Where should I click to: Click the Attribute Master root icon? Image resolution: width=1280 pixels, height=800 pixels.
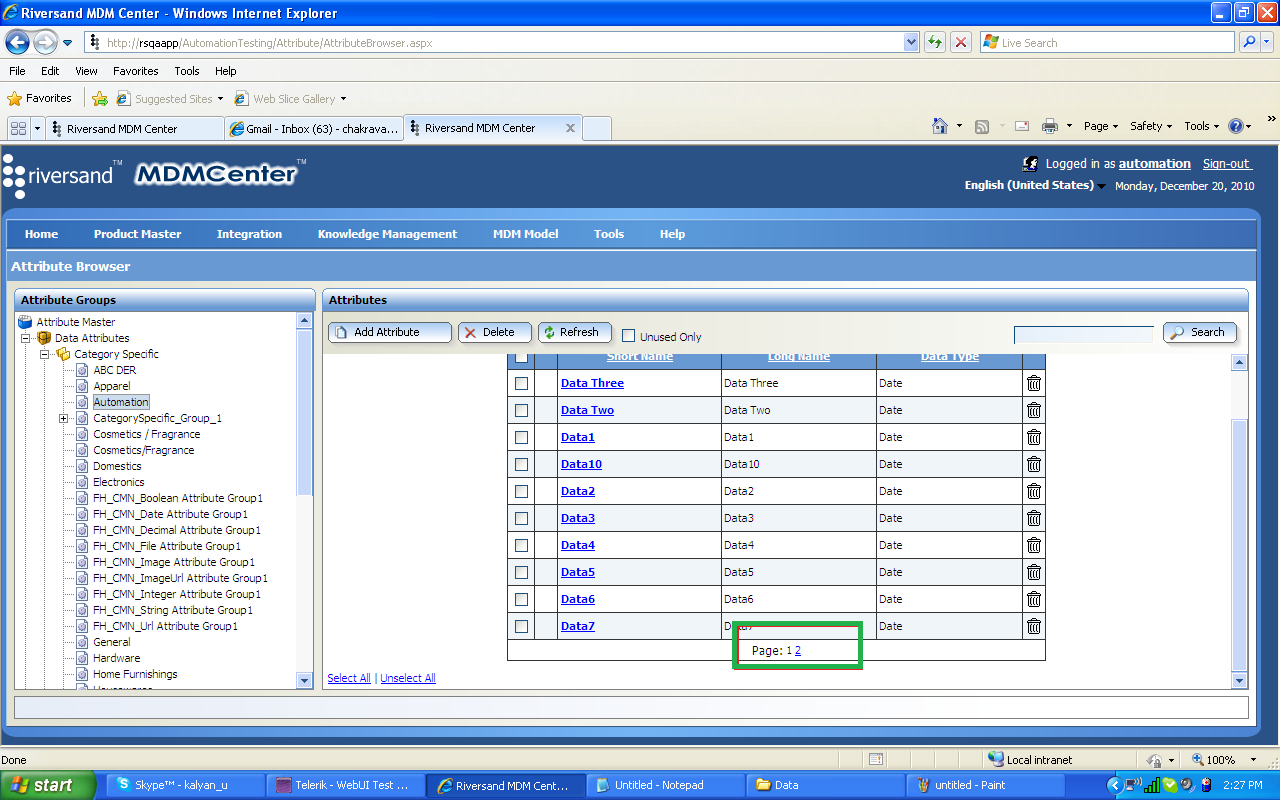(25, 322)
